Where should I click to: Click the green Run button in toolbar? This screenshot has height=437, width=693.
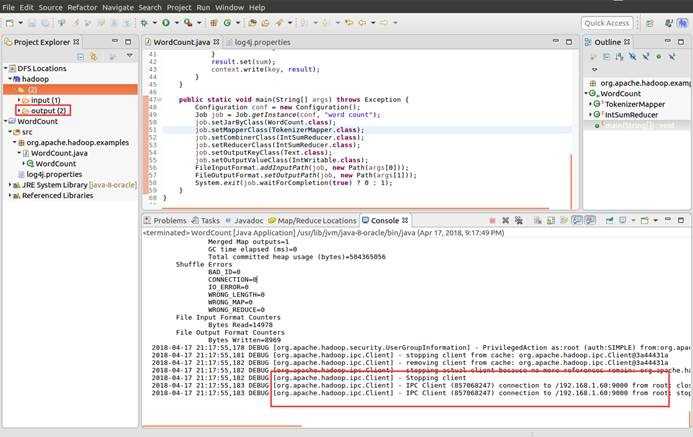coord(166,23)
